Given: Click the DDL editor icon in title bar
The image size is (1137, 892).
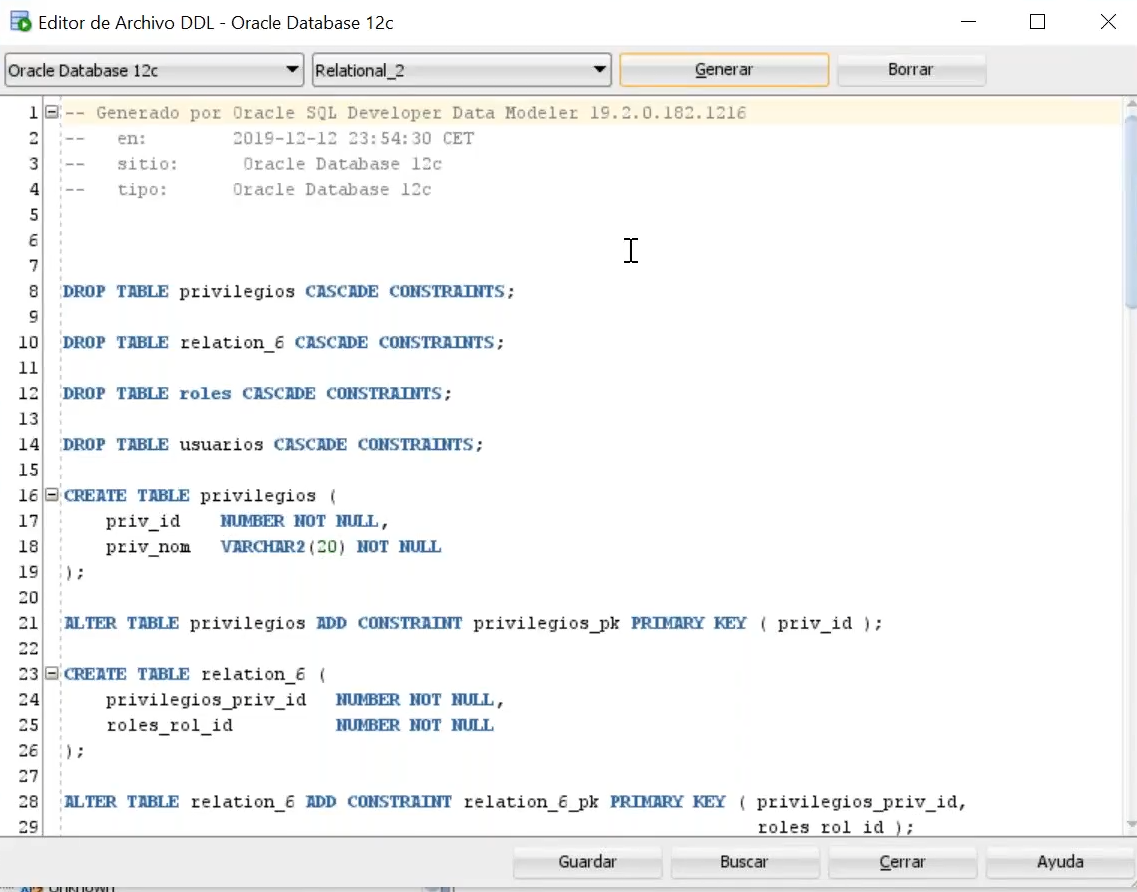Looking at the screenshot, I should (x=19, y=21).
